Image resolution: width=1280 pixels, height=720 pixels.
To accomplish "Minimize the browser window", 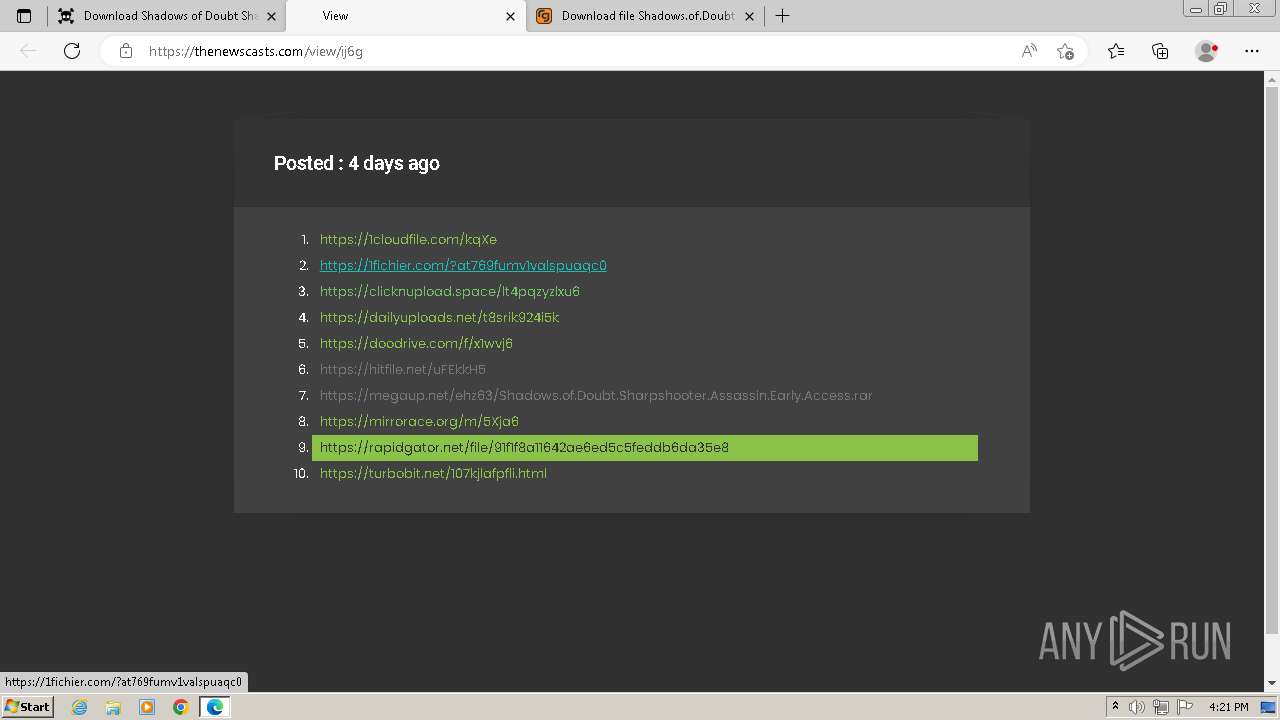I will point(1195,9).
